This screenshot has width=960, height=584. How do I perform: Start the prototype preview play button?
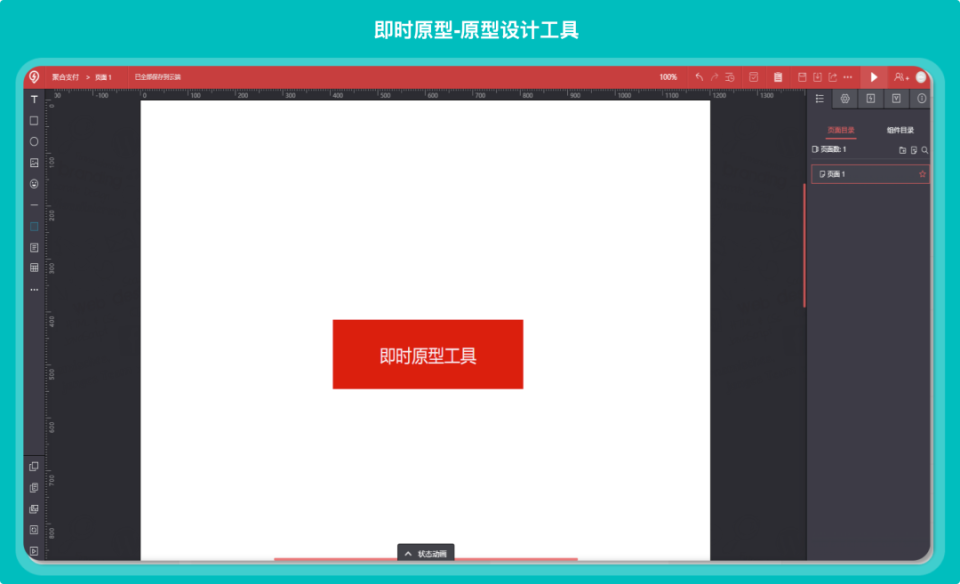(874, 77)
